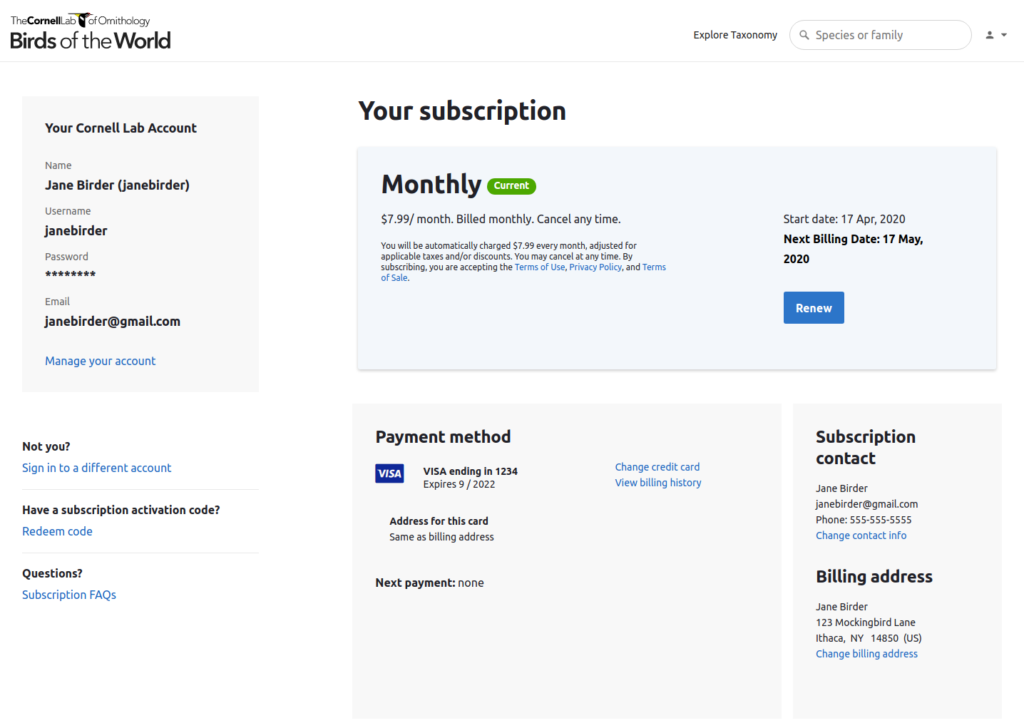This screenshot has height=728, width=1024.
Task: Click Same as billing address text
Action: (x=441, y=537)
